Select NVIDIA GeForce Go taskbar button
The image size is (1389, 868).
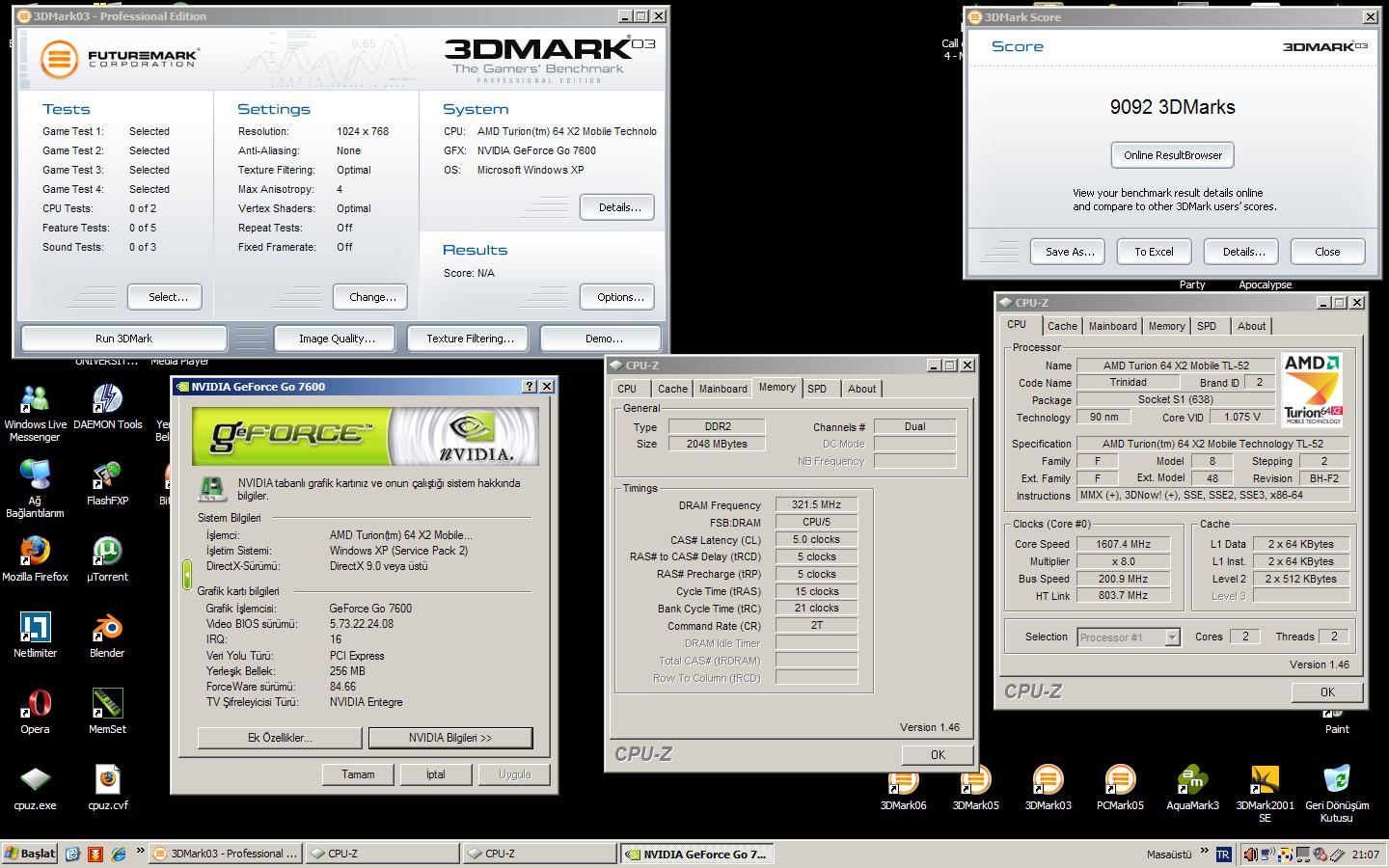coord(697,854)
